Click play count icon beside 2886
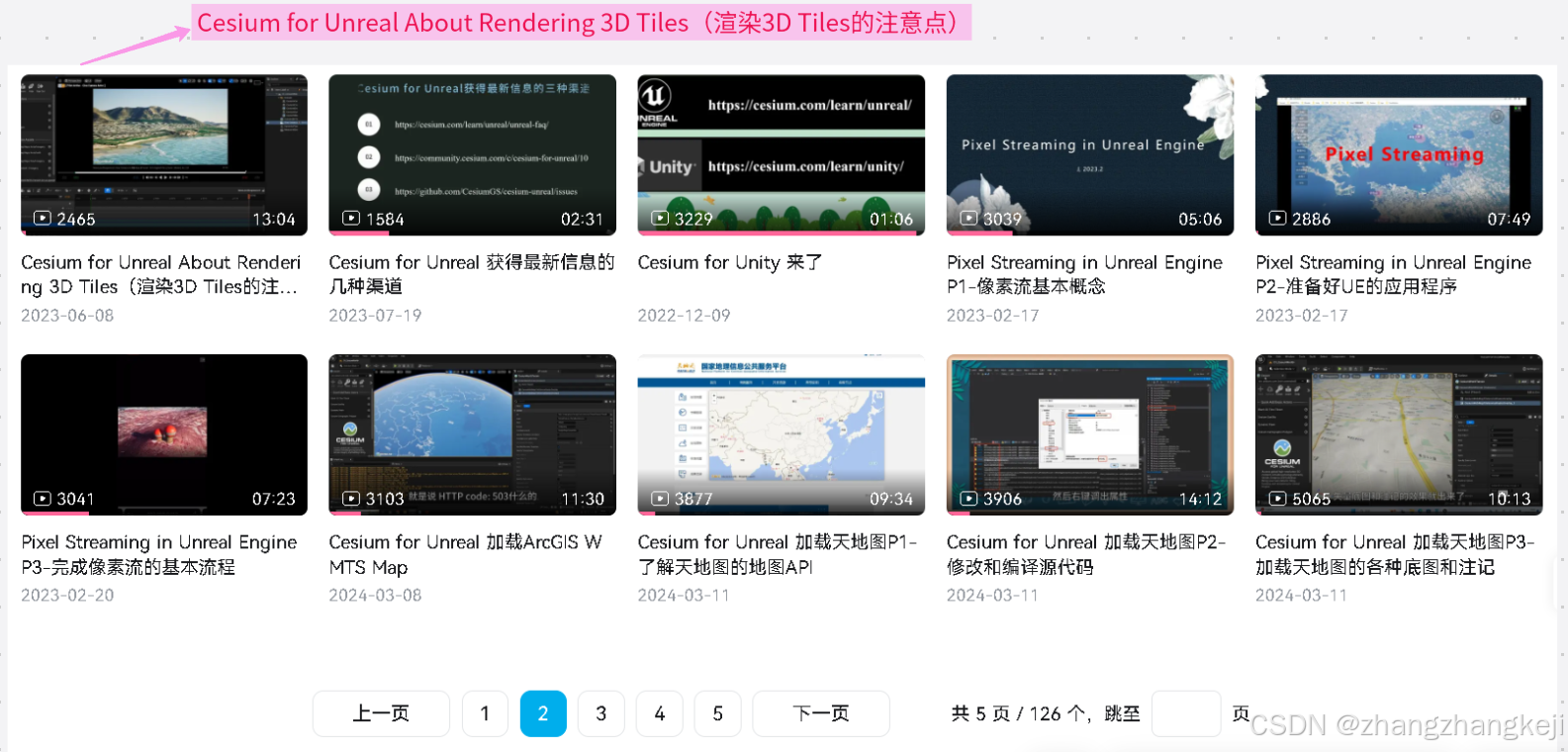Viewport: 1568px width, 752px height. tap(1277, 219)
